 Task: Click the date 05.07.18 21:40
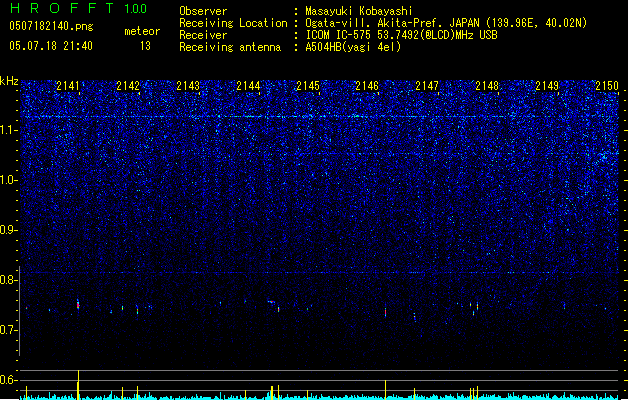[51, 46]
